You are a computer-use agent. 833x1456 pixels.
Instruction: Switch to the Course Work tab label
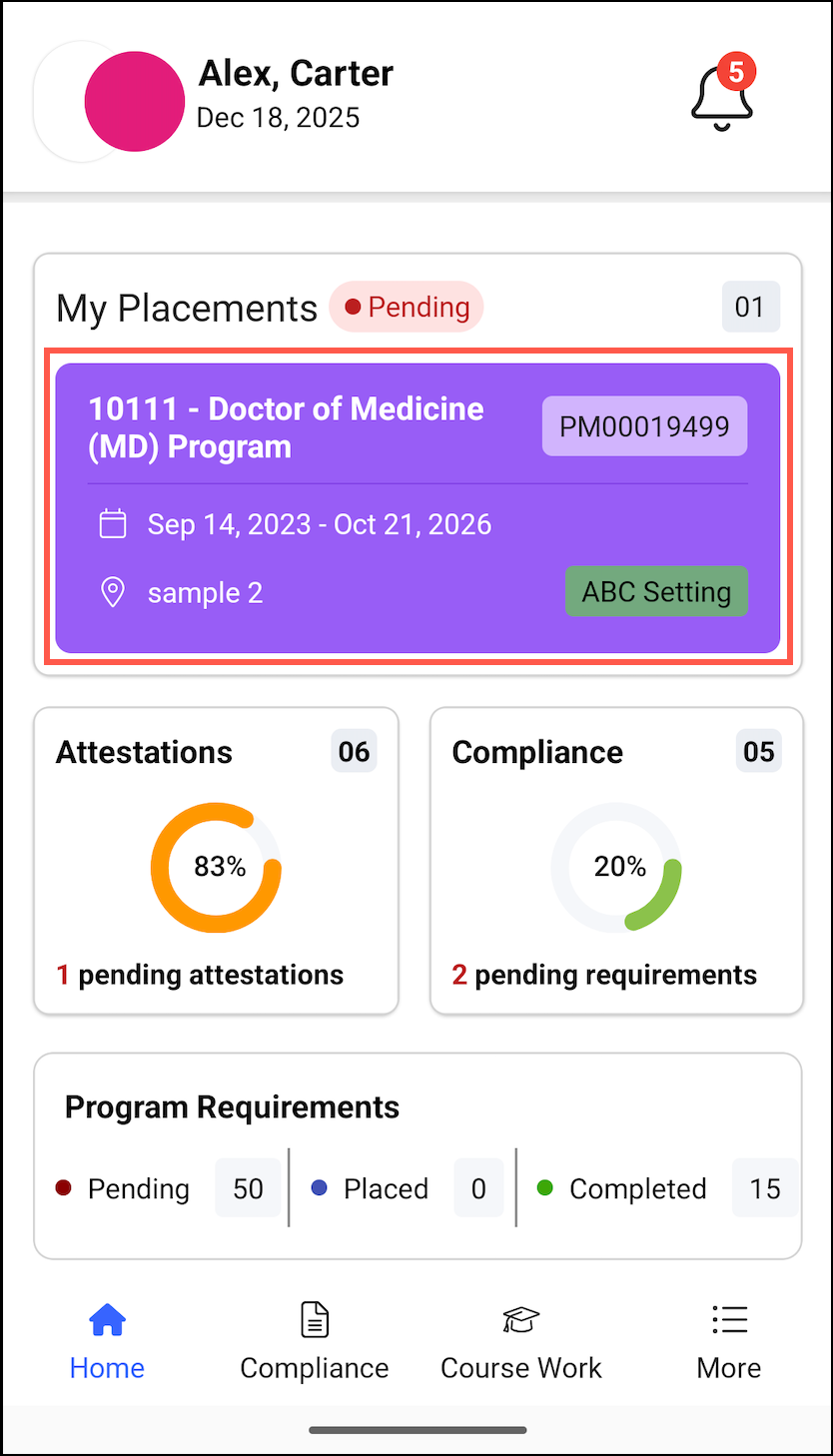point(520,1368)
